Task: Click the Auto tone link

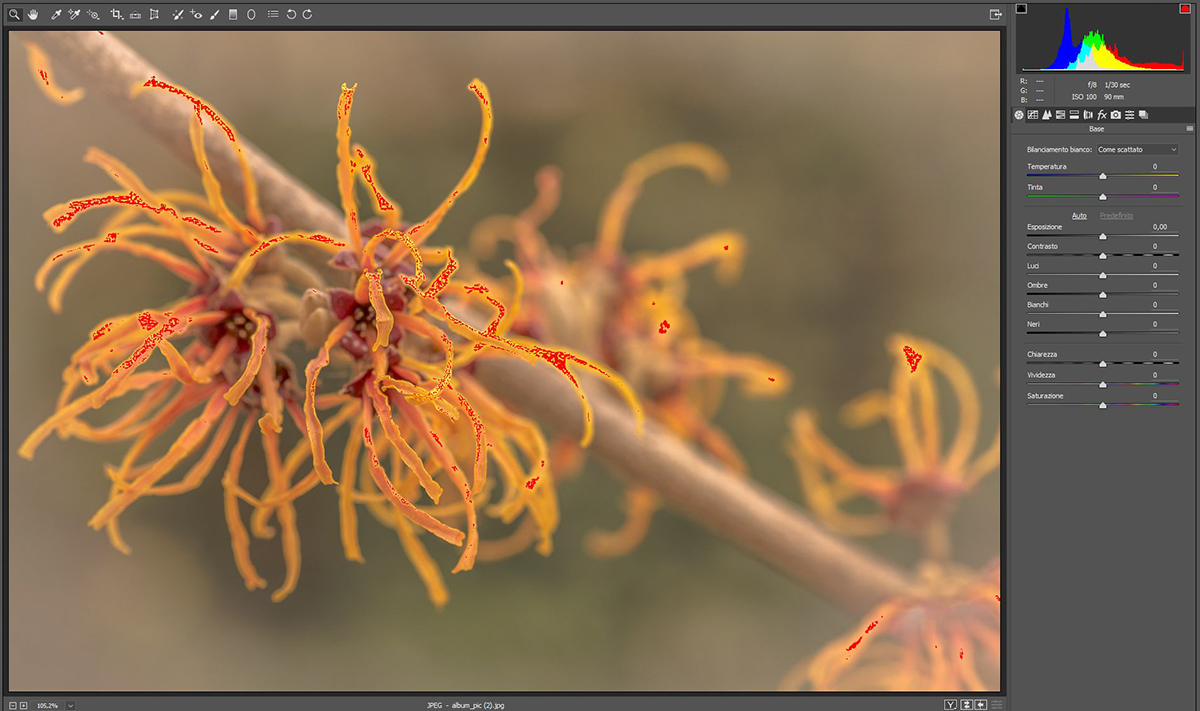Action: coord(1079,215)
